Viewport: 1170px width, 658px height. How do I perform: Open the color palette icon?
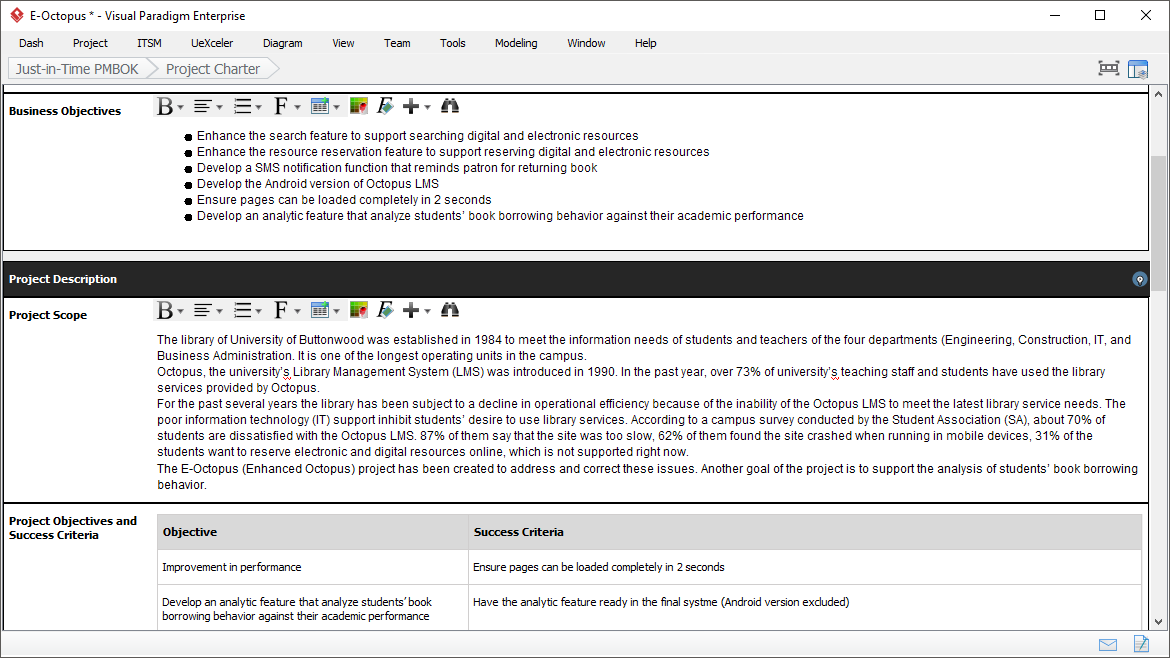pyautogui.click(x=358, y=105)
